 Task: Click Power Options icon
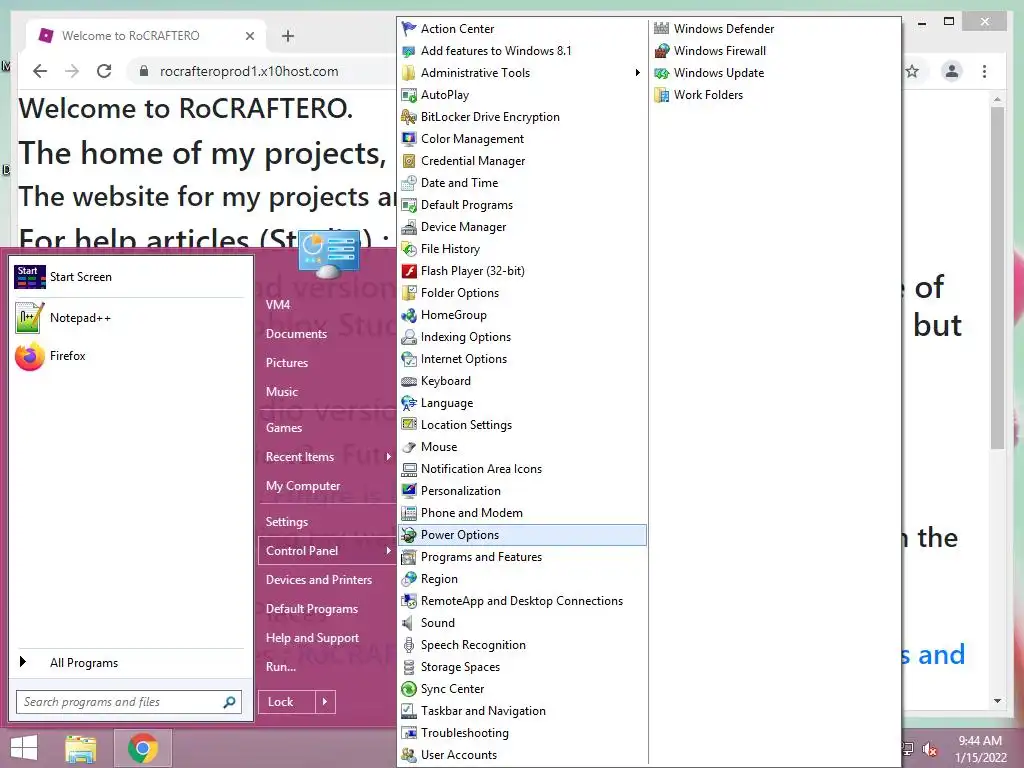click(x=409, y=535)
